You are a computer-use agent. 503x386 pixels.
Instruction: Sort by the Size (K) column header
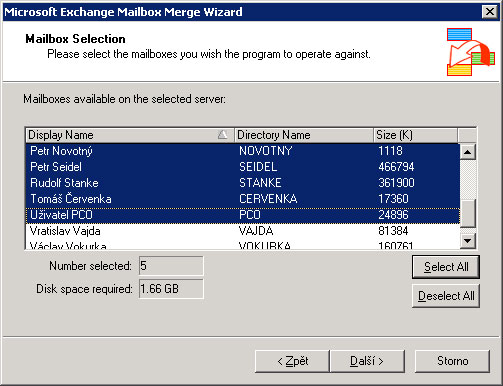tap(415, 135)
